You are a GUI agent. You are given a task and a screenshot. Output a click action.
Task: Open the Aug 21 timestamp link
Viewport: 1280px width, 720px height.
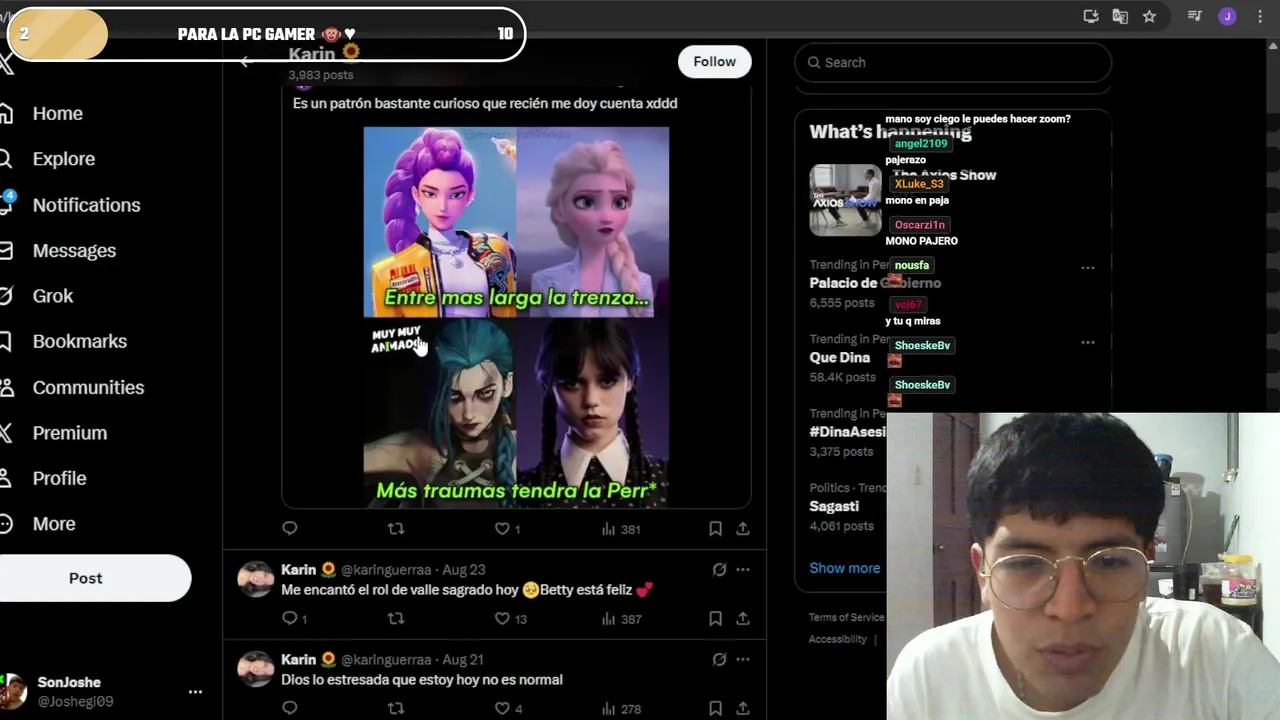pos(463,660)
